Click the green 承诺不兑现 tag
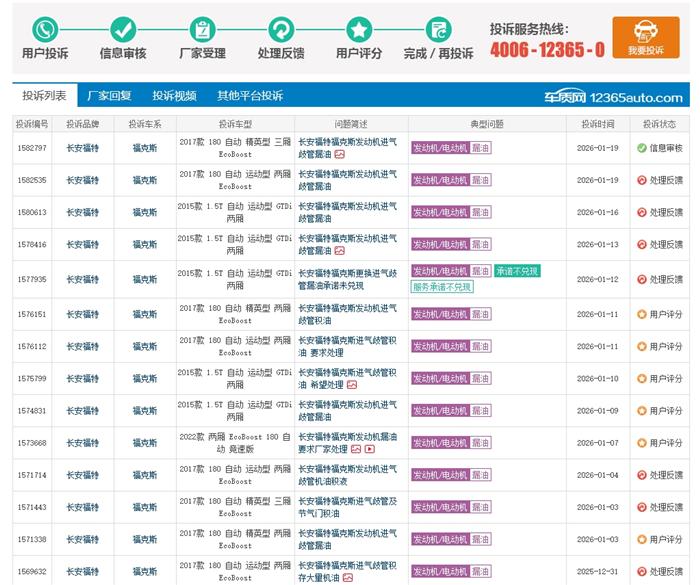This screenshot has width=700, height=585. (x=517, y=271)
